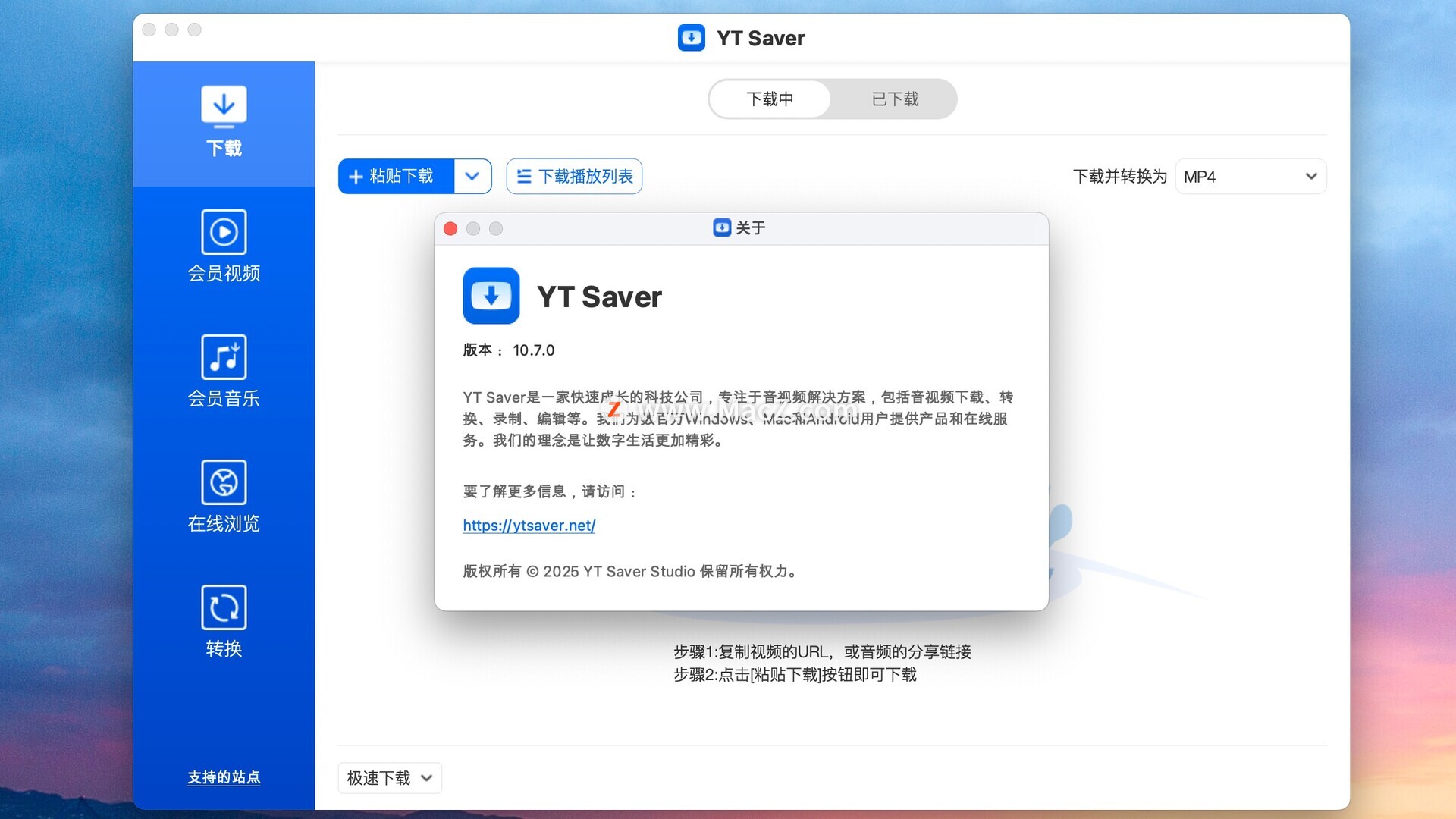
Task: Click the 支持的站点 supported sites link
Action: 224,777
